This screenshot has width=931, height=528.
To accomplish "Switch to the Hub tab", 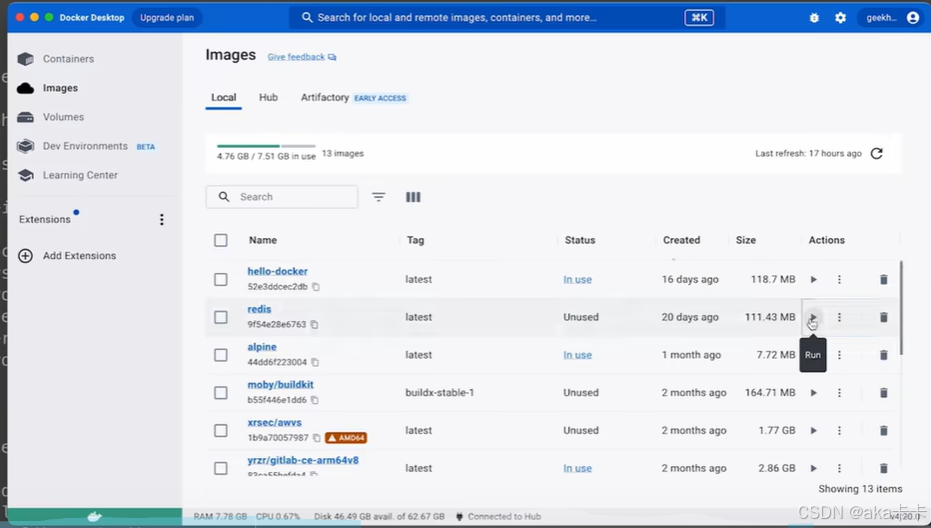I will tap(268, 97).
